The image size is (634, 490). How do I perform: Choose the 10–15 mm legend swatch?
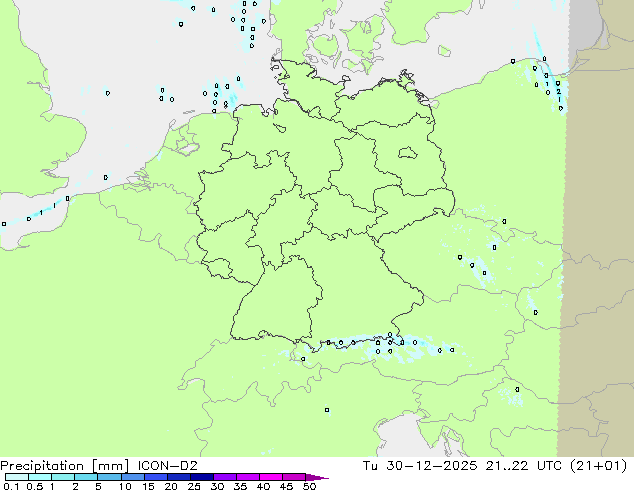132,477
